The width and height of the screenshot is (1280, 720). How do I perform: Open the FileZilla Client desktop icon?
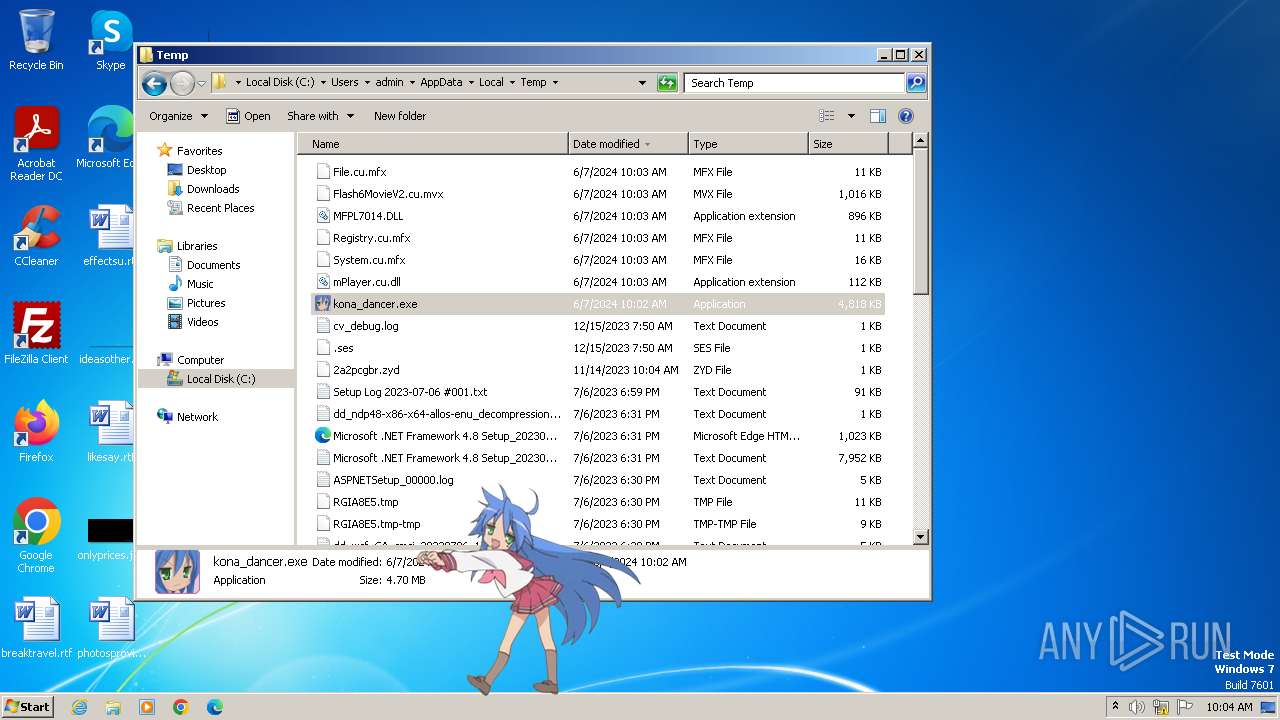point(36,335)
